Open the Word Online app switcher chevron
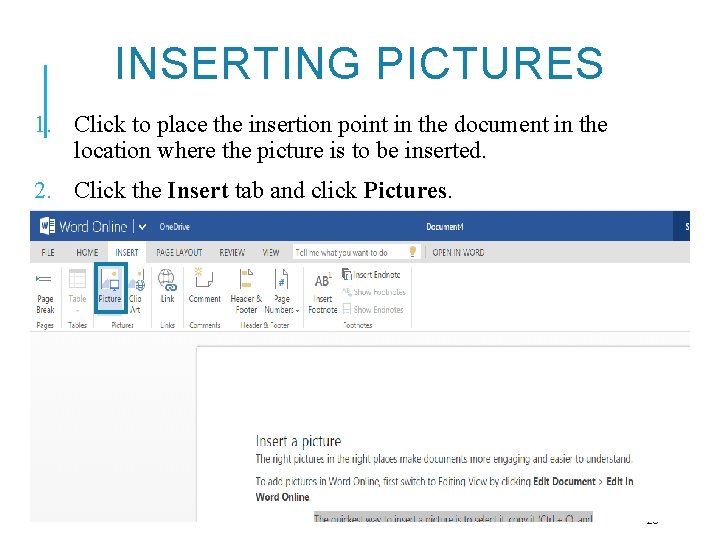Screen dimensions: 720x540 pos(142,226)
